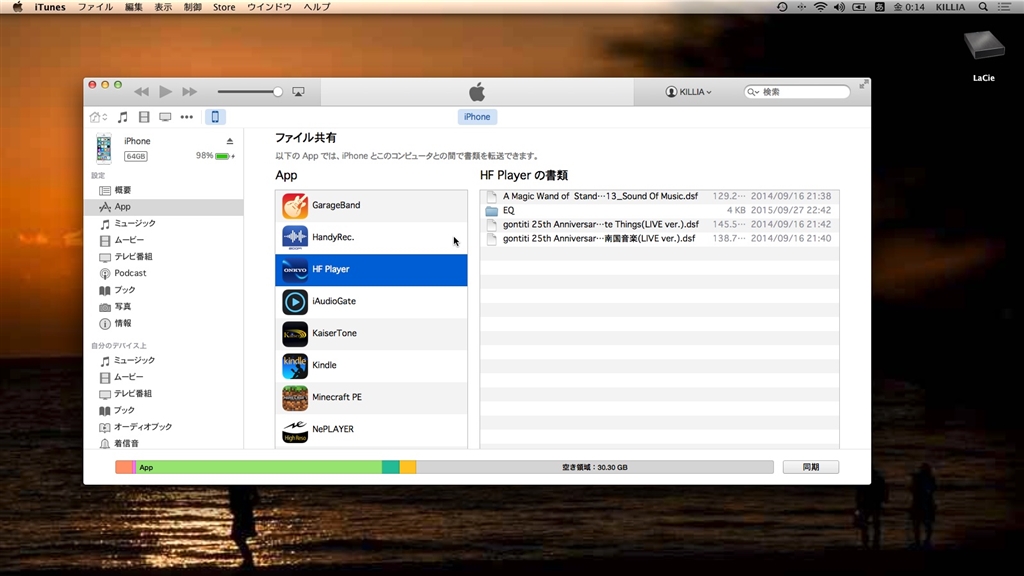Click the Wi-Fi status icon

(820, 7)
